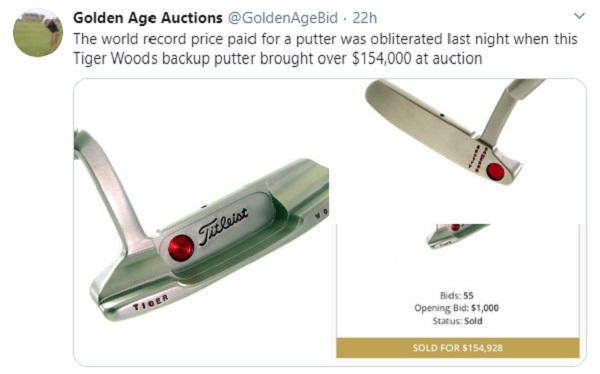600x374 pixels.
Task: Open the @GoldenAgeBid handle link
Action: pos(283,18)
